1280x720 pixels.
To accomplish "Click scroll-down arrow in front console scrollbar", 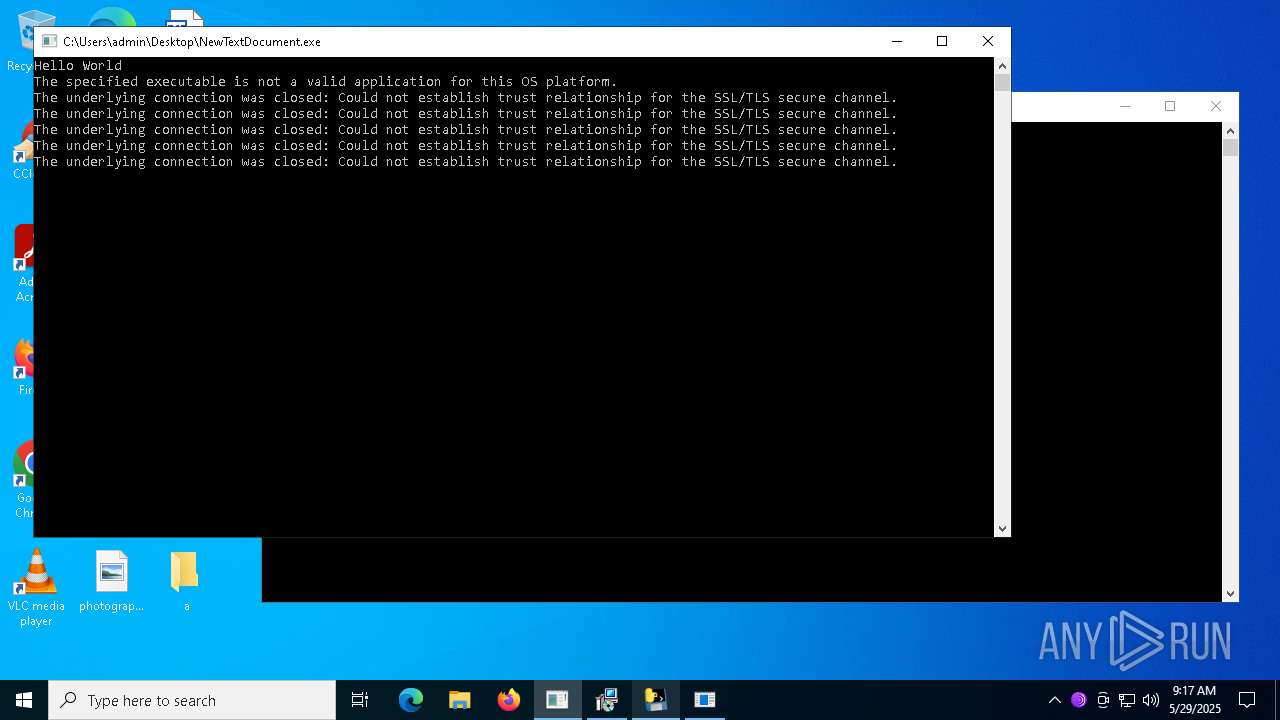I will click(1002, 529).
